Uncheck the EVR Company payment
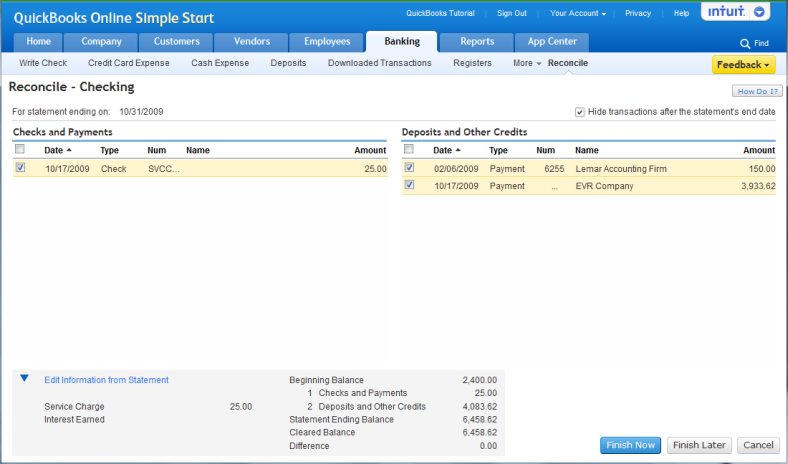 point(409,184)
